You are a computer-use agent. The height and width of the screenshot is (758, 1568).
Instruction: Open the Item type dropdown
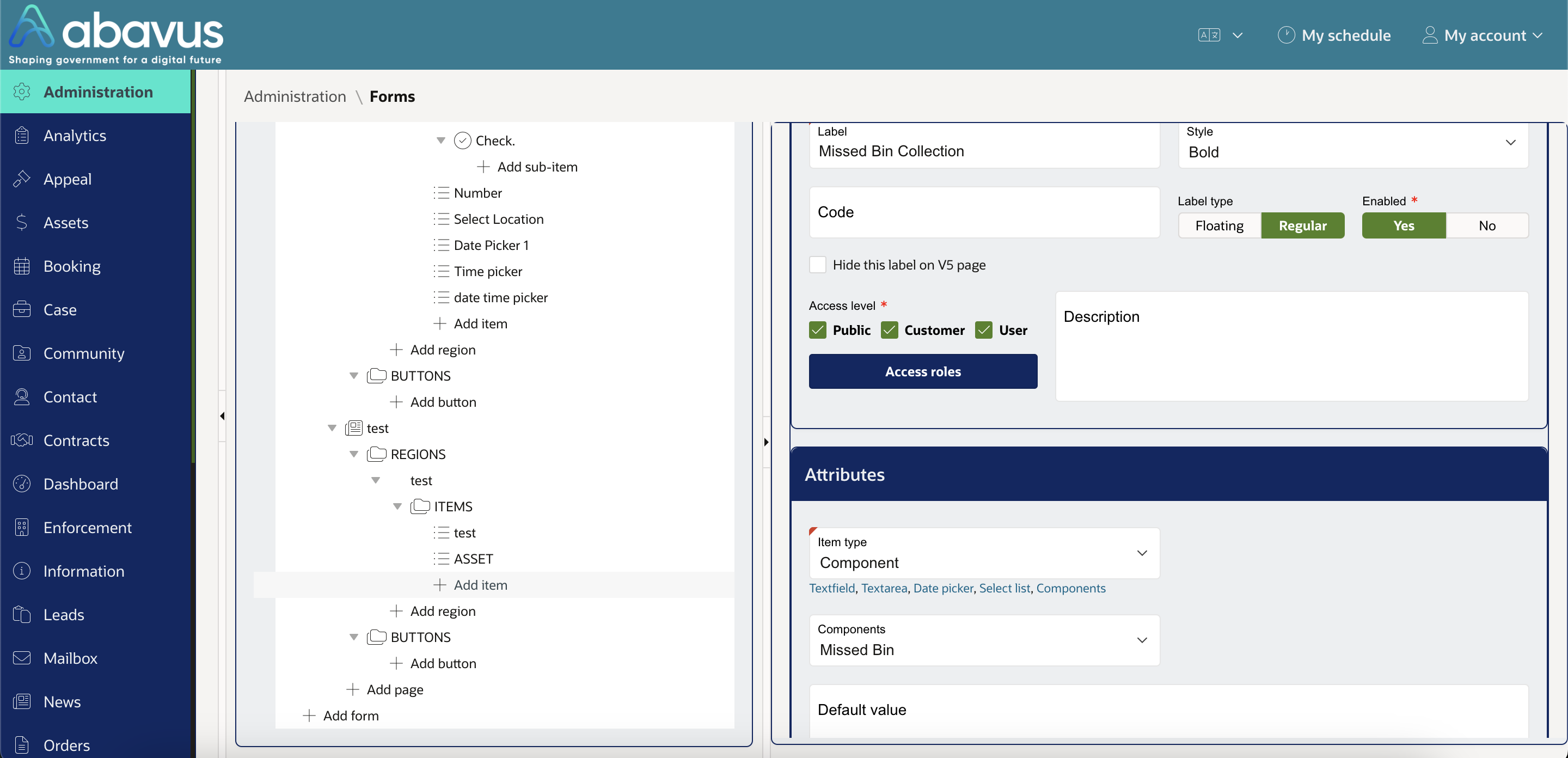(x=984, y=553)
